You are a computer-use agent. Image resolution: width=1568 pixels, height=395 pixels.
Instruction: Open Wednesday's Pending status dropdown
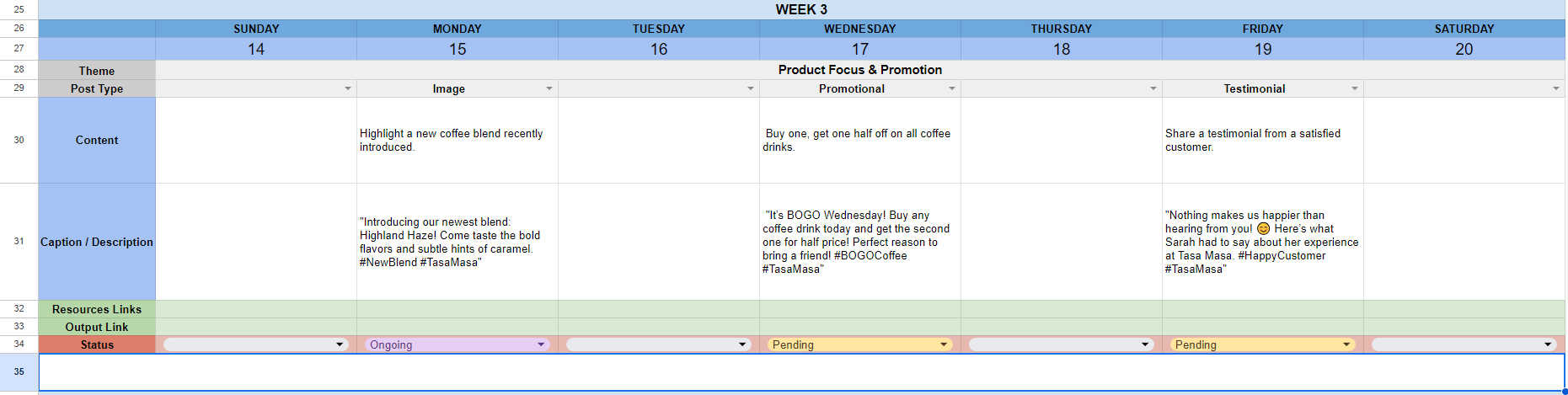click(944, 344)
